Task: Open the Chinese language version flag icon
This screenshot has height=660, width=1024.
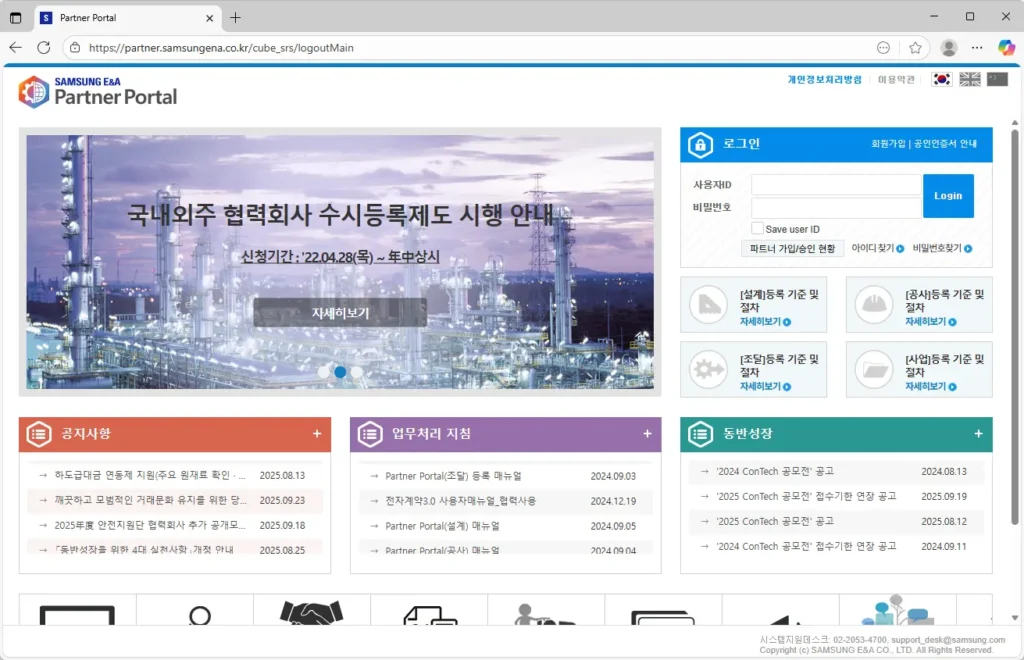Action: coord(997,78)
